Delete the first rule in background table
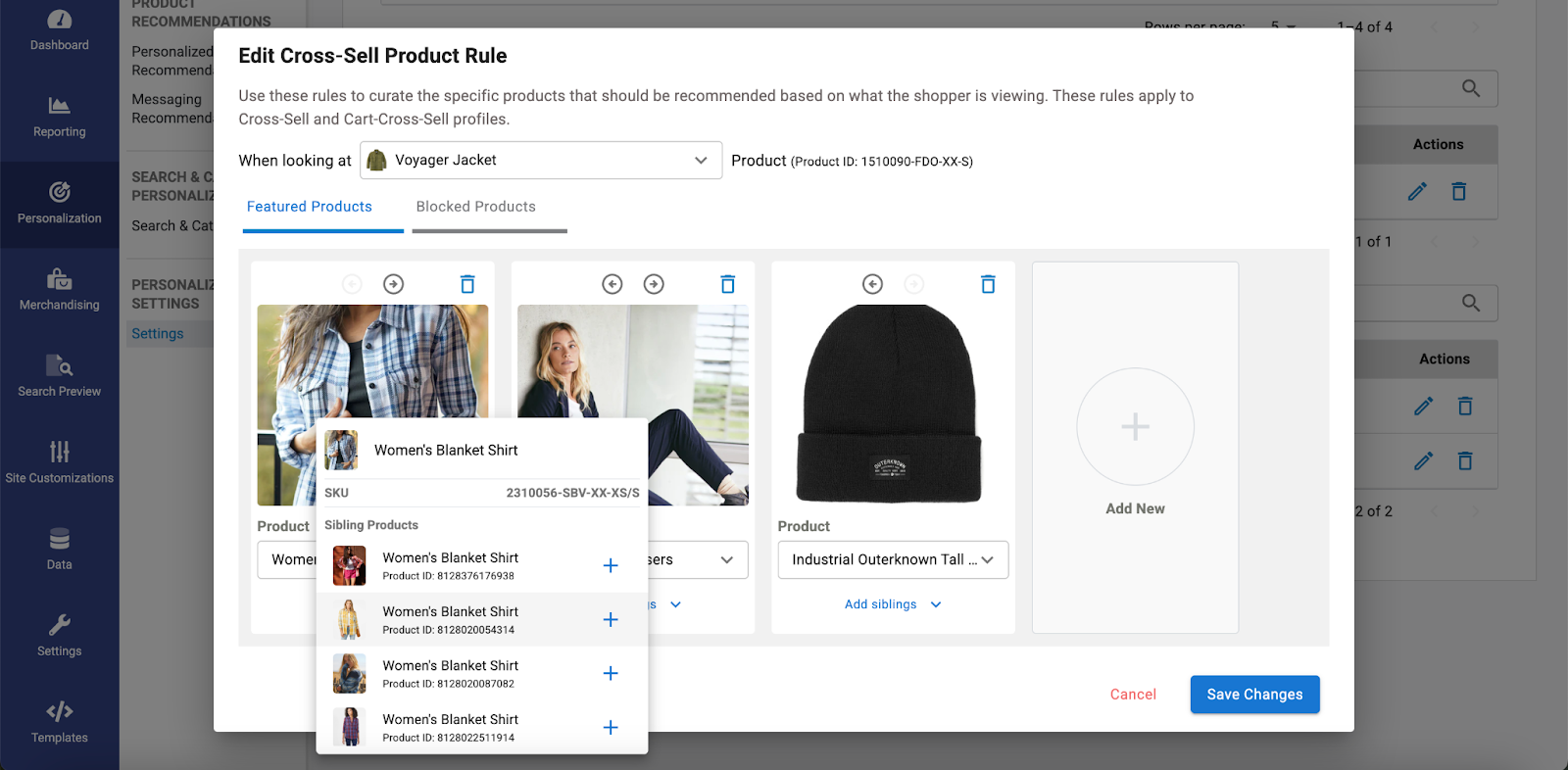This screenshot has height=770, width=1568. coord(1459,192)
